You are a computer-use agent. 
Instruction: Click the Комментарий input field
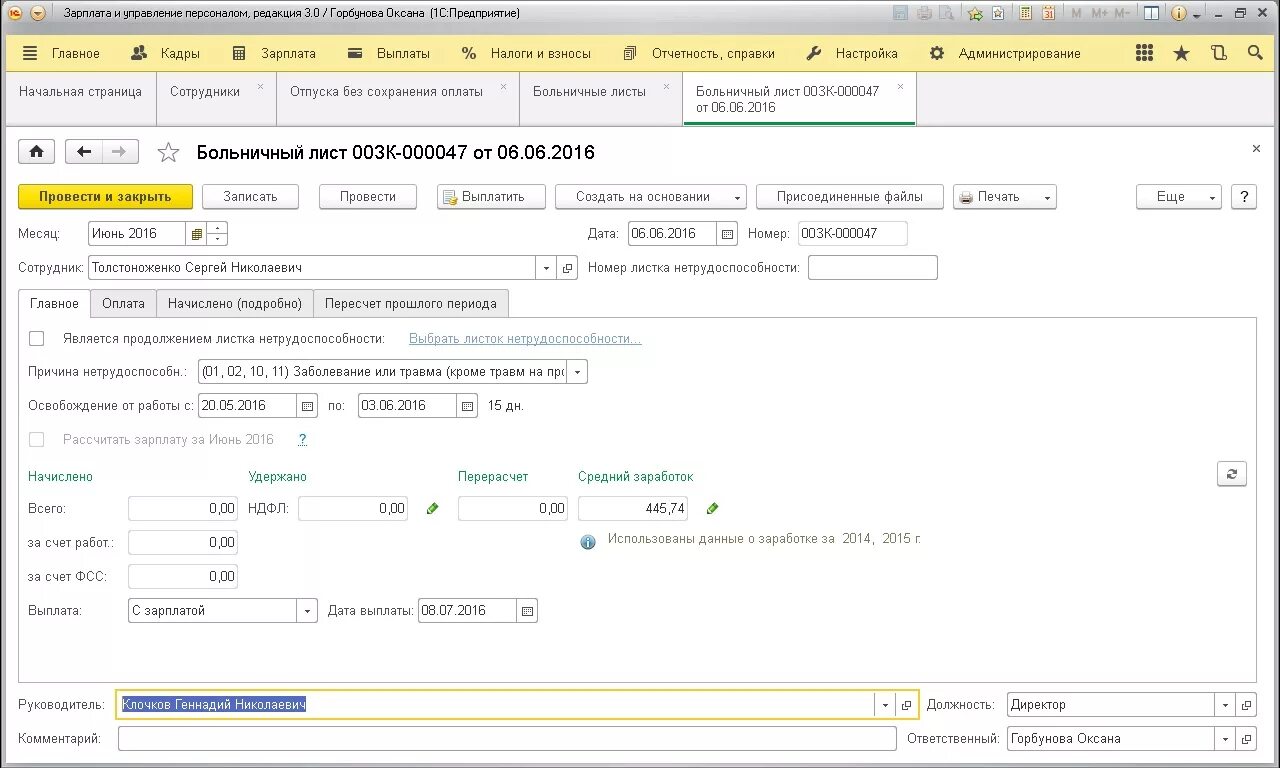click(x=507, y=739)
